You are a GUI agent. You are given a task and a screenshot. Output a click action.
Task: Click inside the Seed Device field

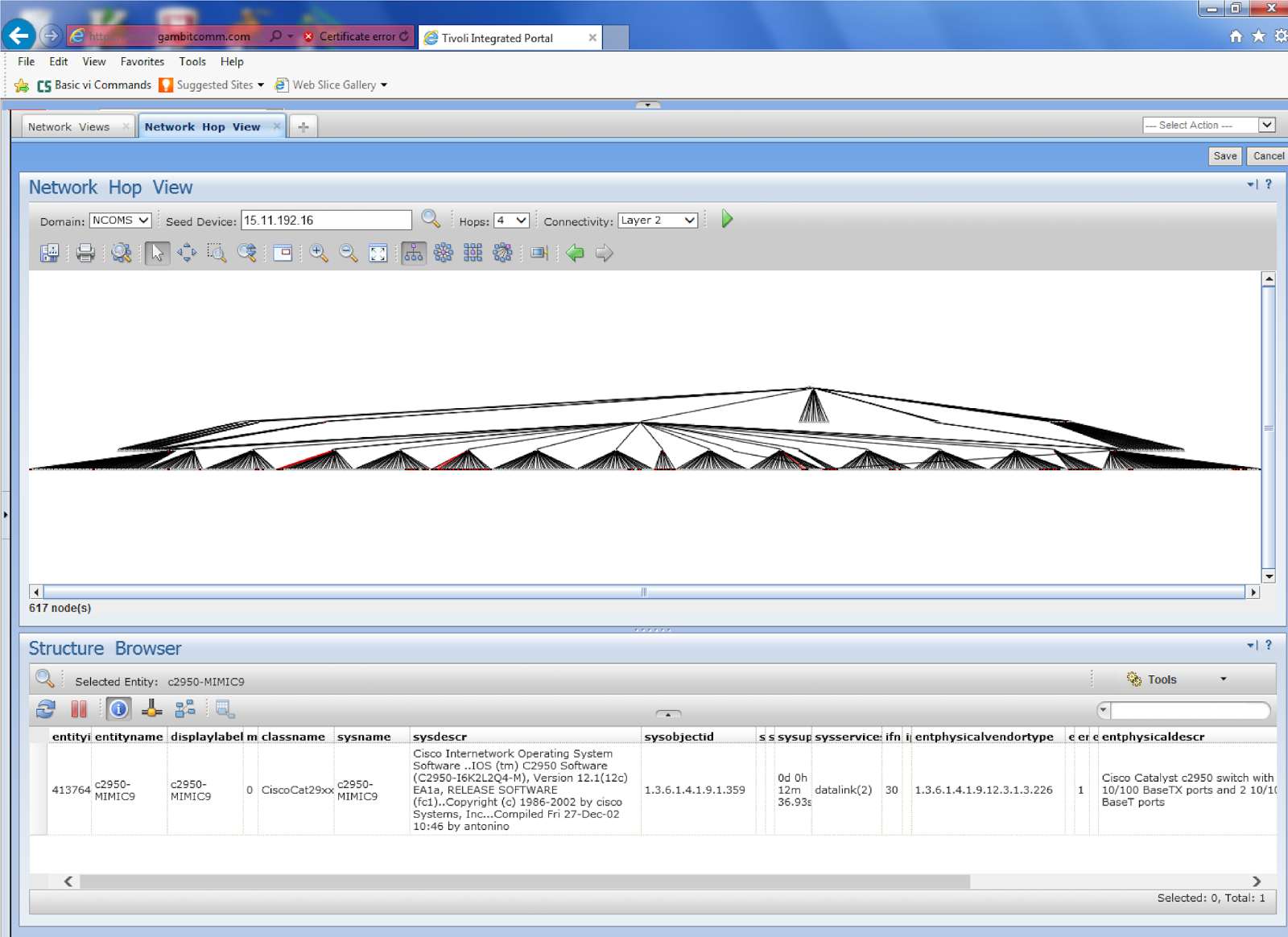325,219
